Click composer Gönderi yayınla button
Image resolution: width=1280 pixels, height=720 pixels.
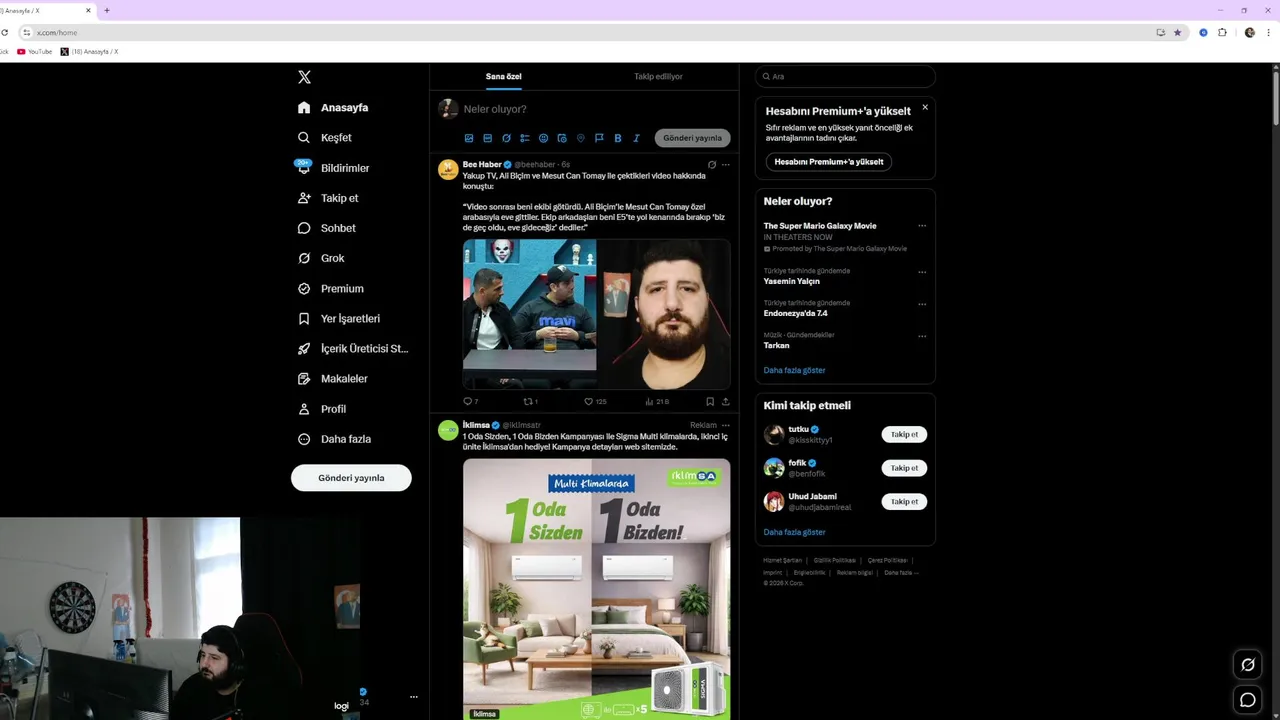693,138
